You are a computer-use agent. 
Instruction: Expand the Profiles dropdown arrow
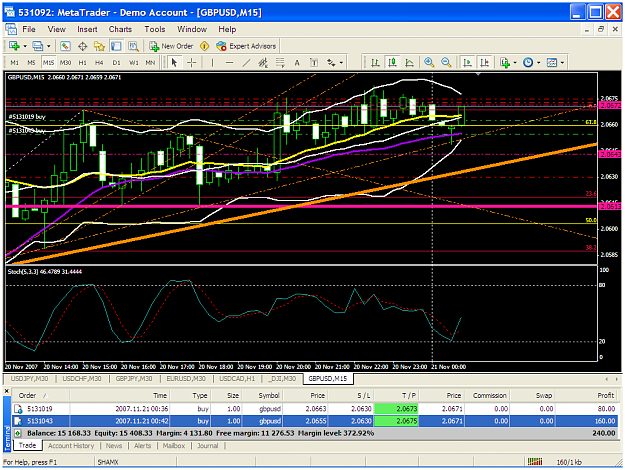click(x=49, y=46)
